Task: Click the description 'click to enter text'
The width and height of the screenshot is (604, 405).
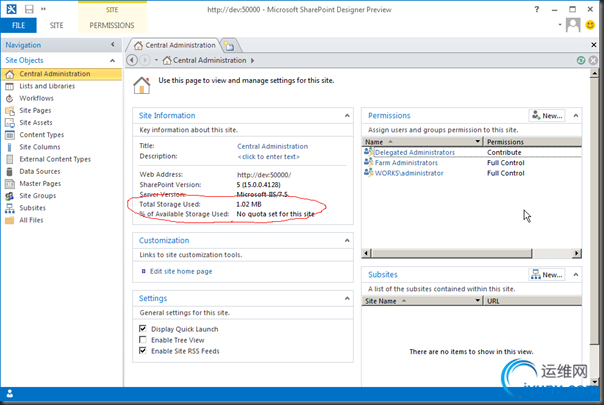Action: pos(268,157)
